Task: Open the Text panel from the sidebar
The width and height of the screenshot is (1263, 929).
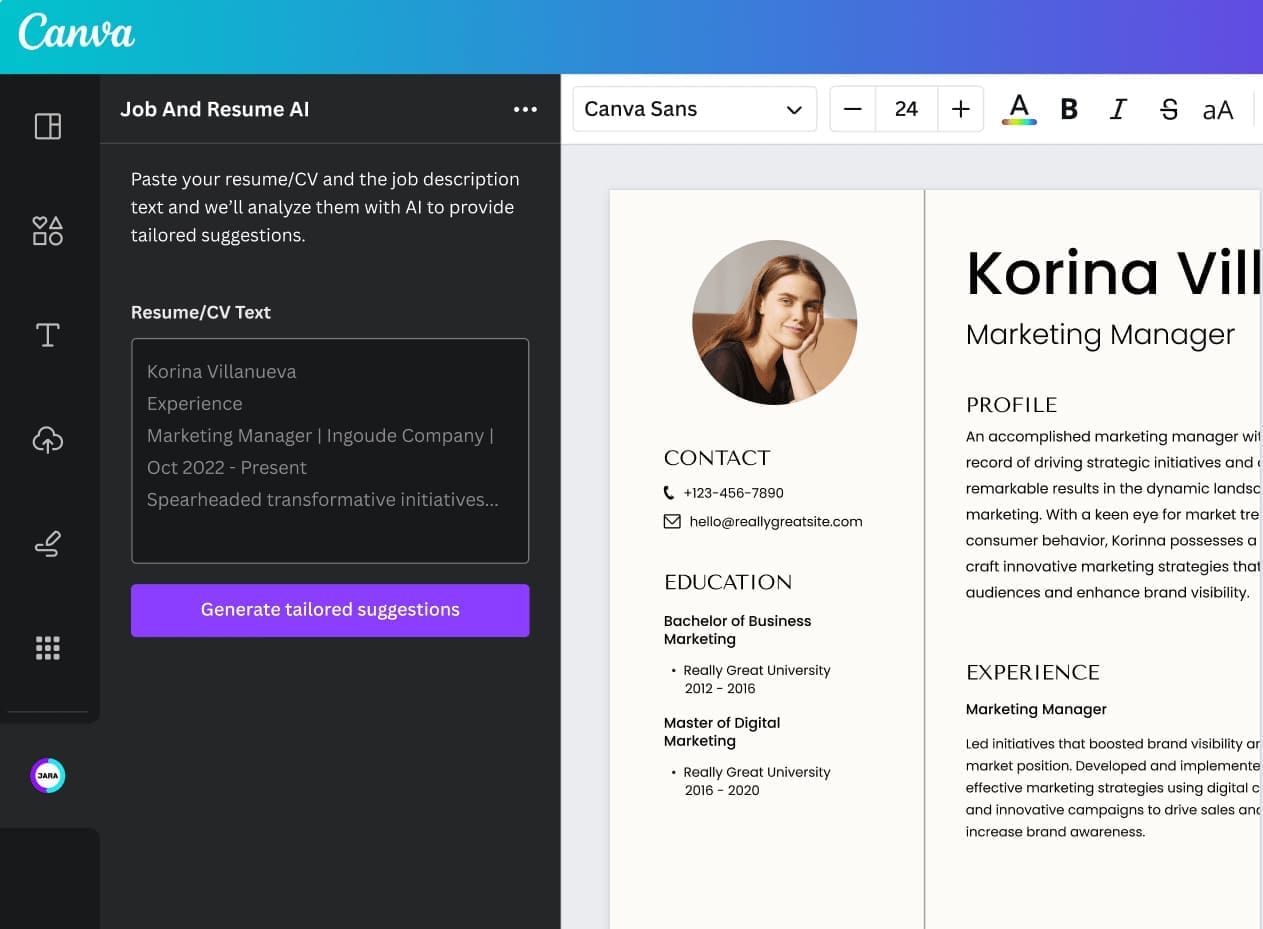Action: 47,335
